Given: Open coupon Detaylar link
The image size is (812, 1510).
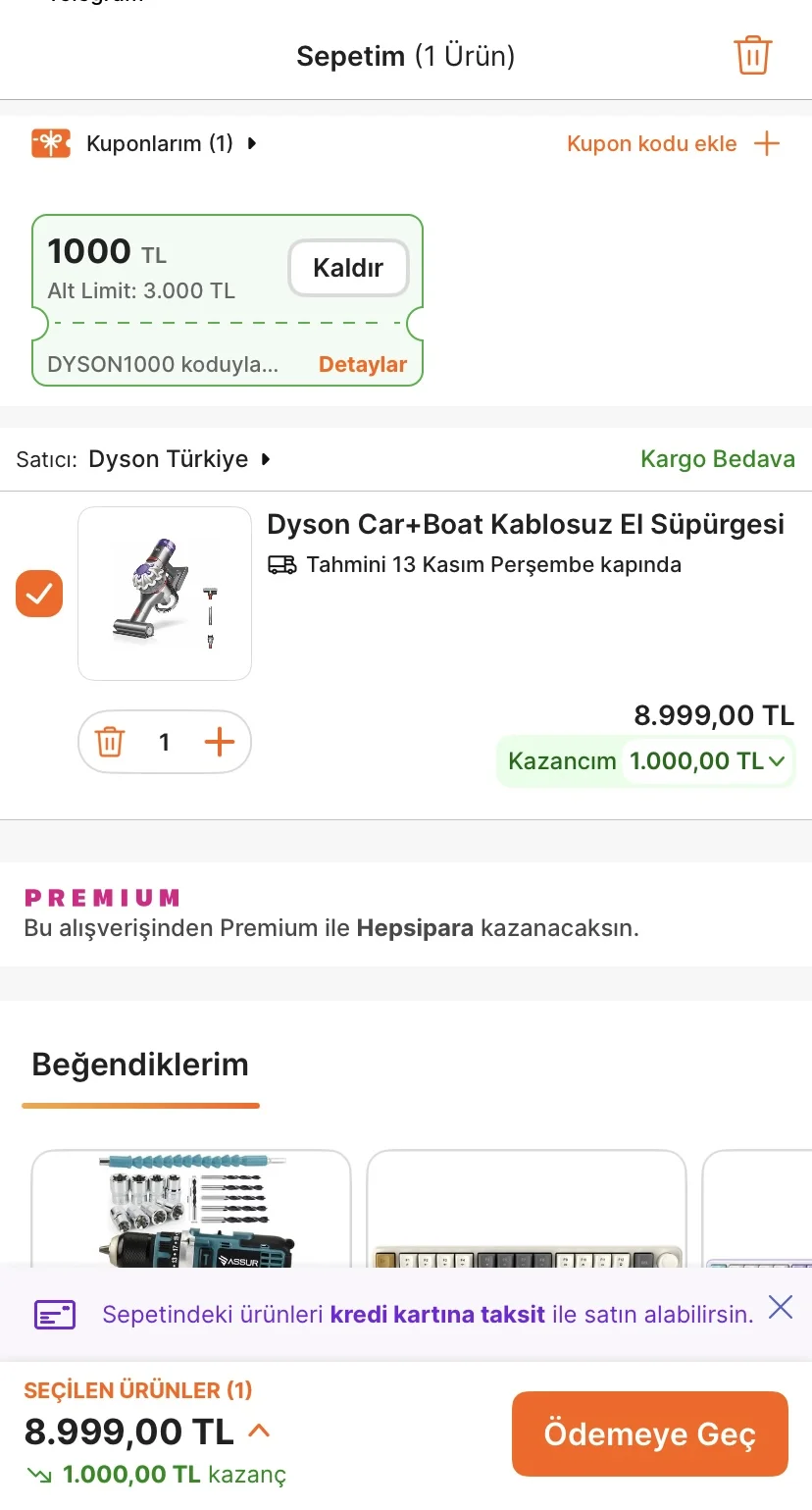Looking at the screenshot, I should (362, 364).
